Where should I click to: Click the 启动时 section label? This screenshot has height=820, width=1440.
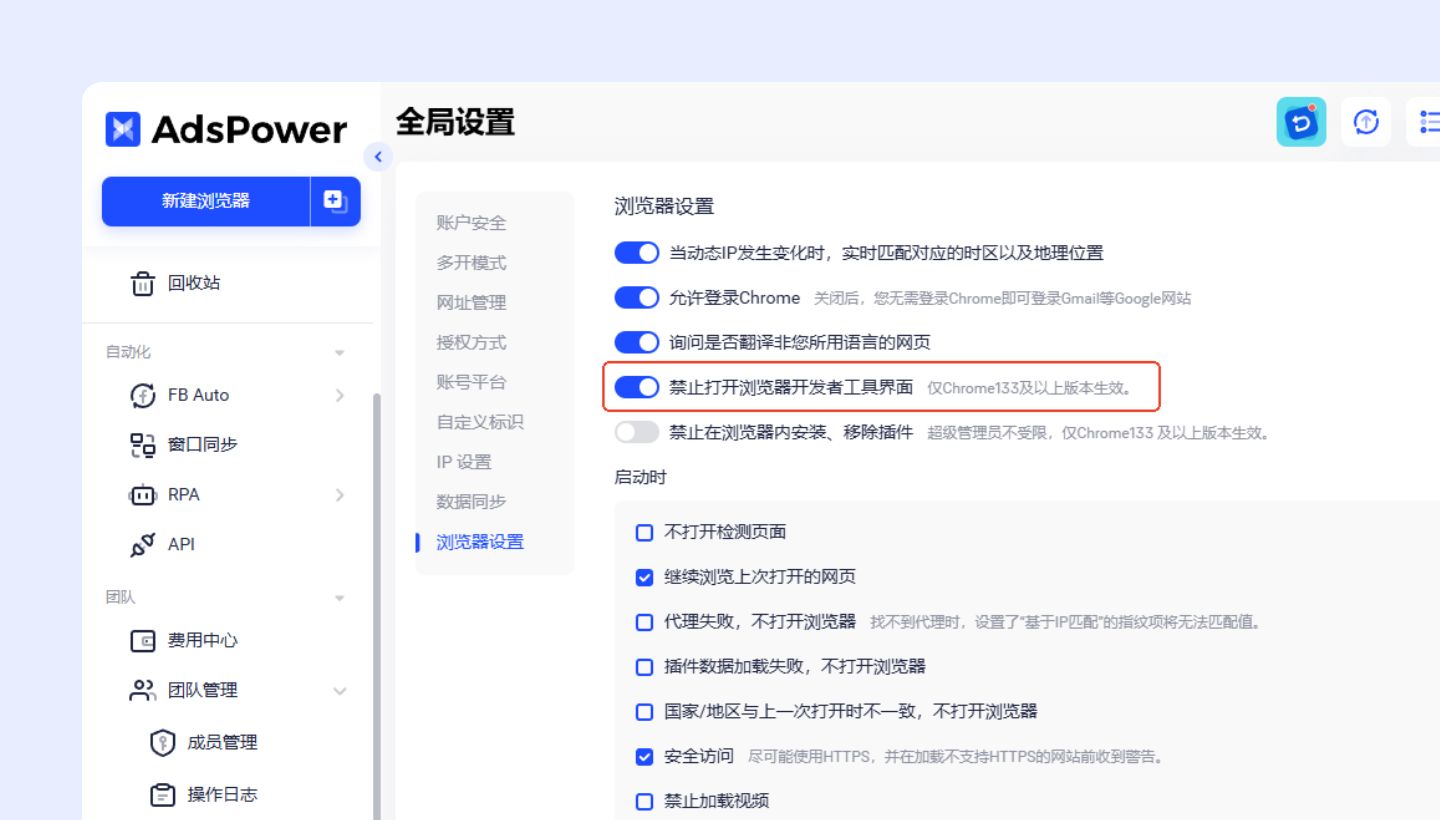tap(640, 477)
